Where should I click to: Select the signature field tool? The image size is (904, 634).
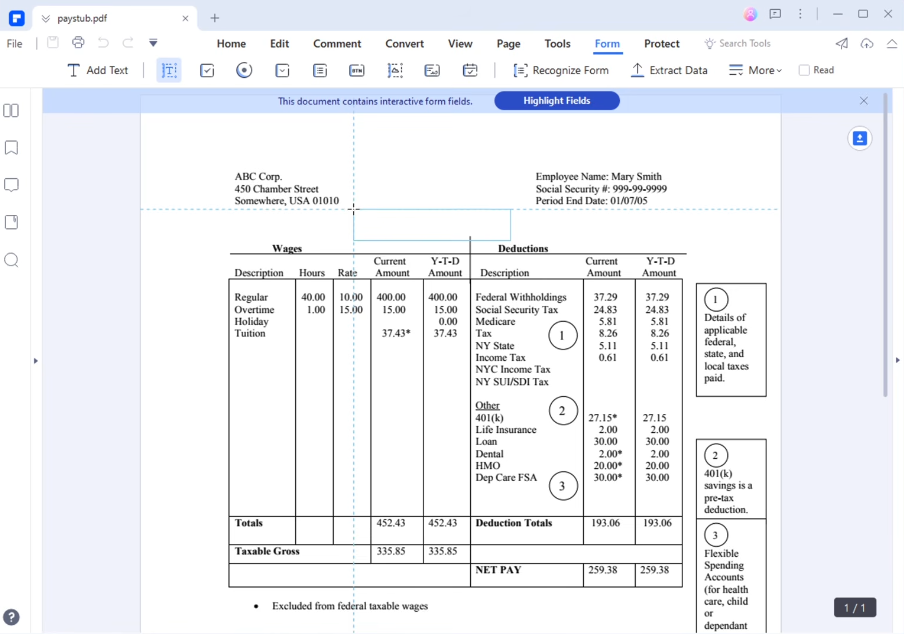pos(432,70)
